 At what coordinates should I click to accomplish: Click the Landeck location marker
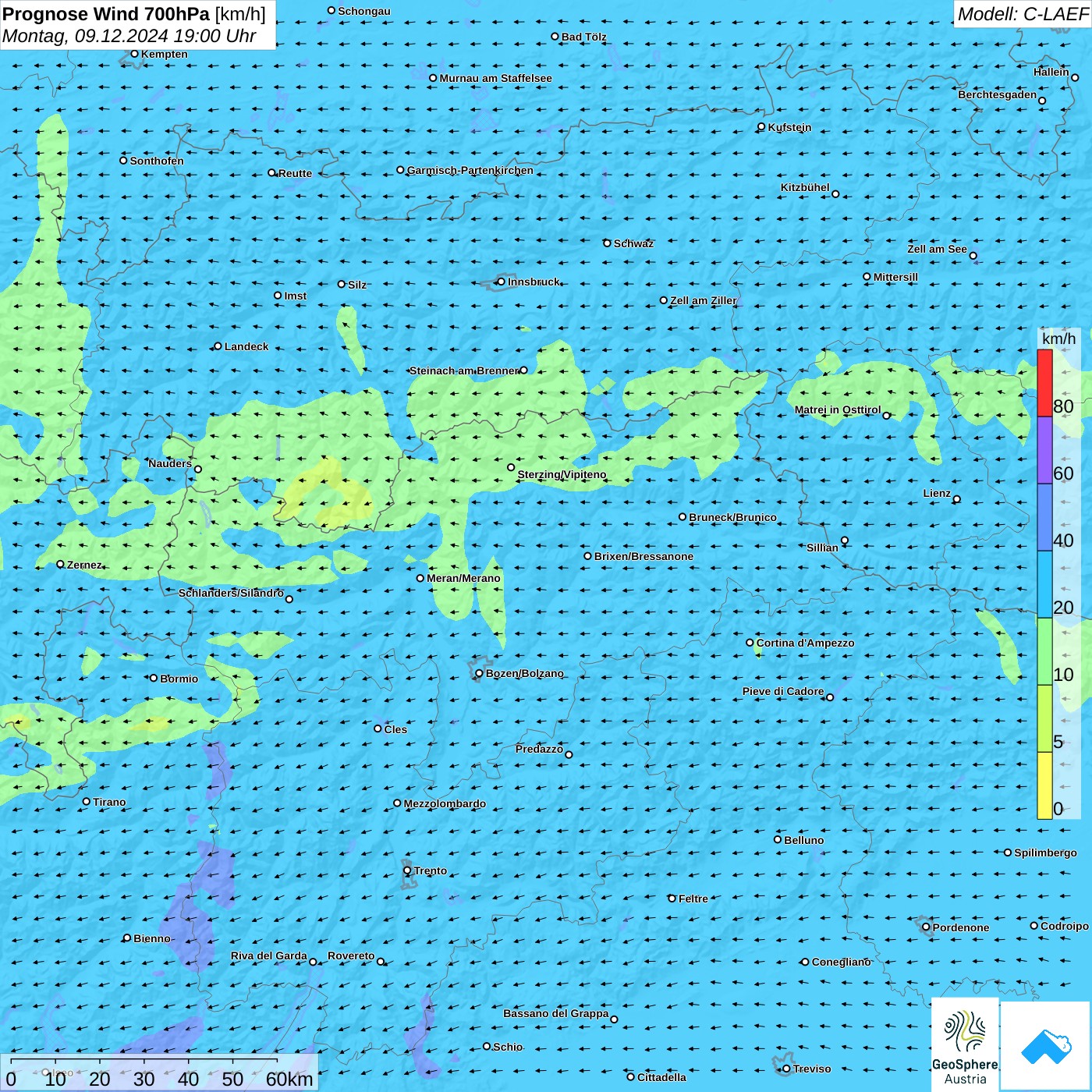click(x=218, y=346)
